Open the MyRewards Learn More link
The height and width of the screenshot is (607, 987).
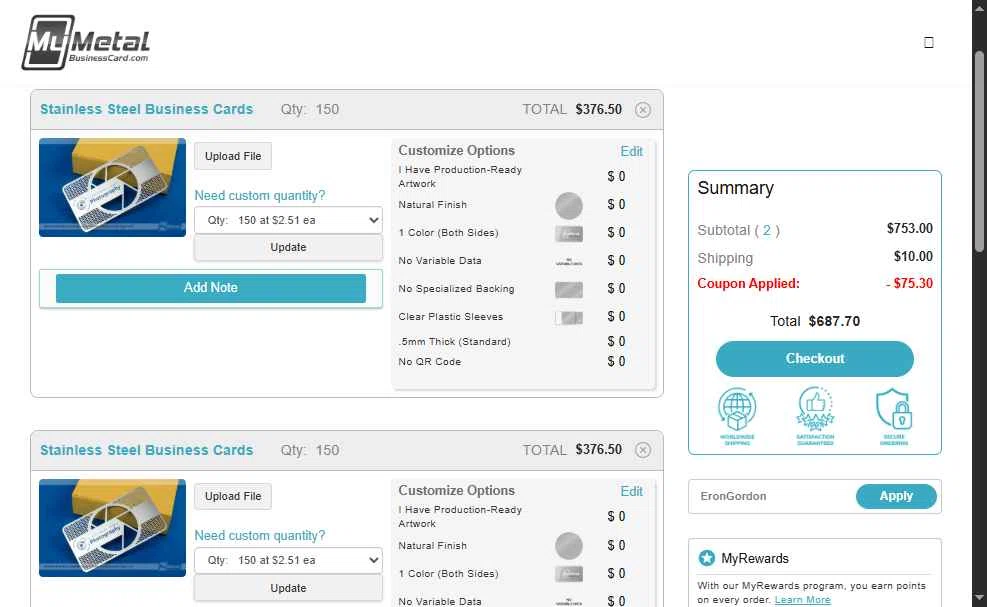[x=803, y=599]
